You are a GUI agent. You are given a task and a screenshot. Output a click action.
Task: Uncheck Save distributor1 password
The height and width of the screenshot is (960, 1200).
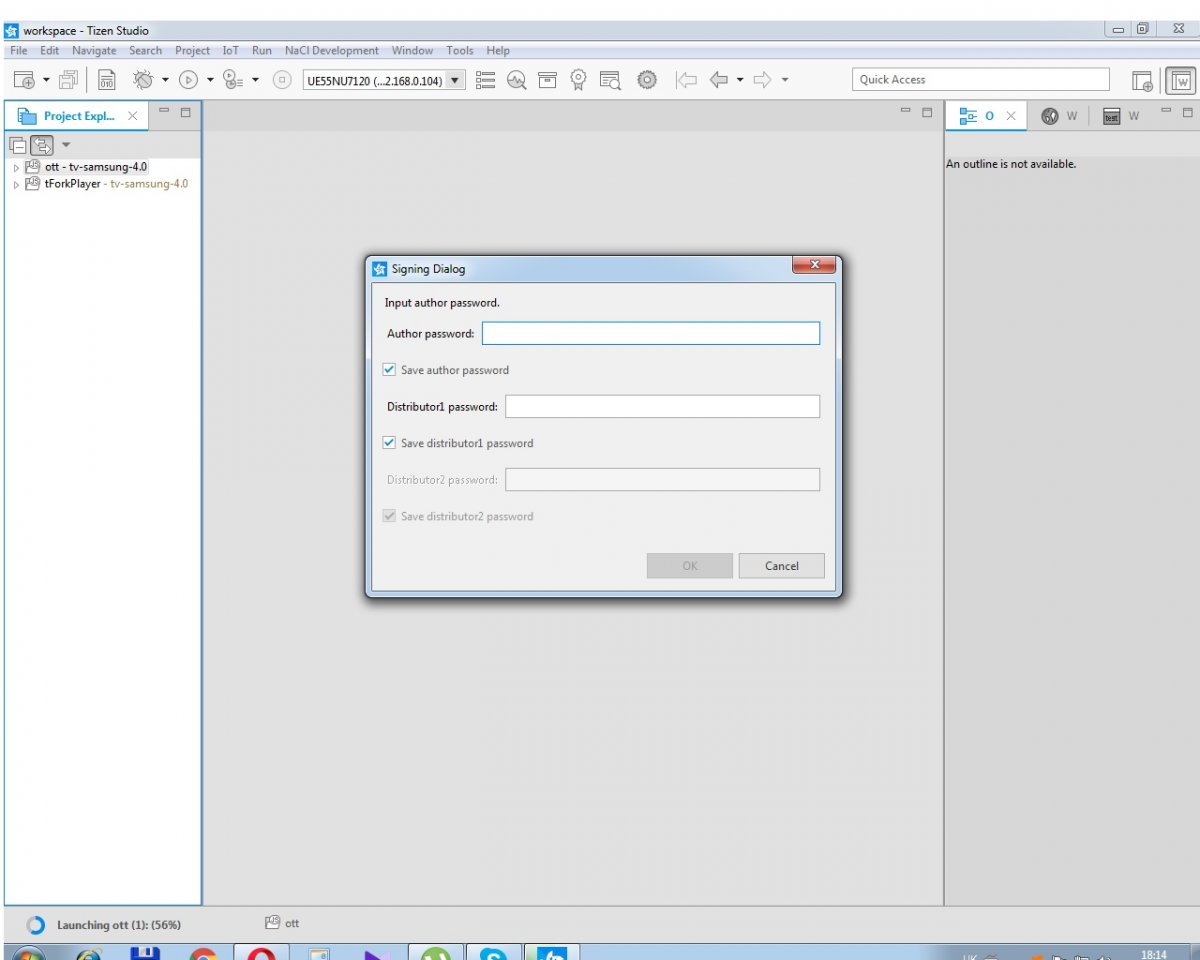point(389,443)
